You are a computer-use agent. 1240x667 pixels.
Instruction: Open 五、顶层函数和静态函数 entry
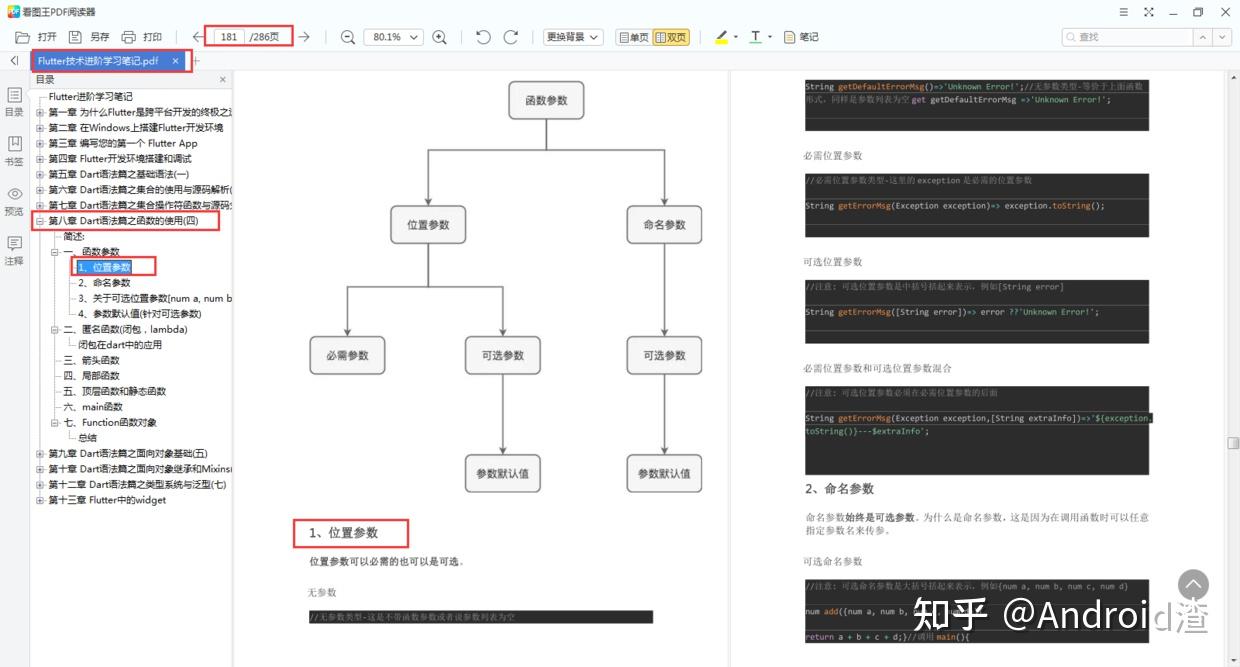pyautogui.click(x=114, y=391)
